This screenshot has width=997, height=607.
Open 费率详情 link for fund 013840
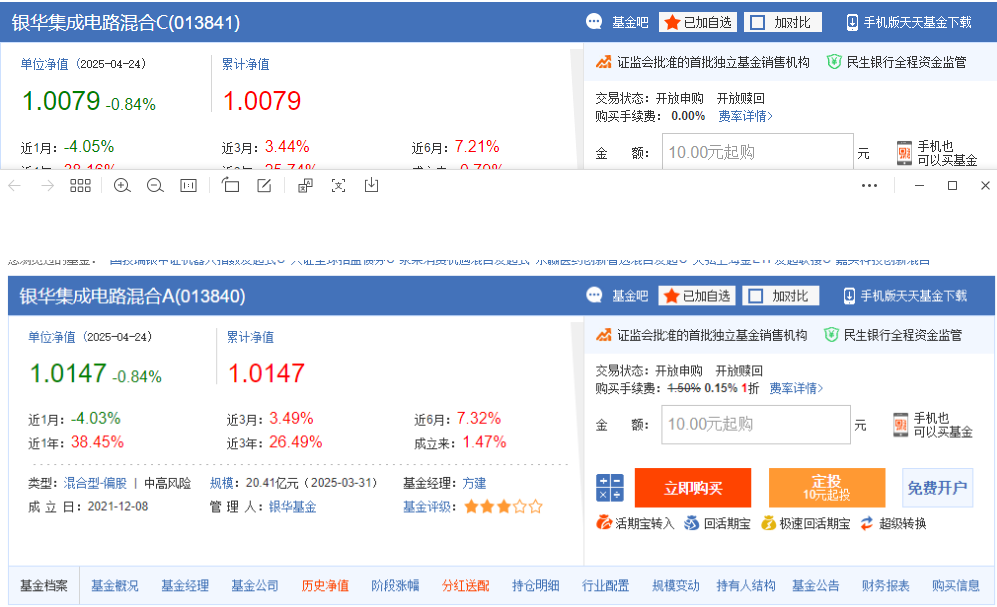tap(796, 388)
